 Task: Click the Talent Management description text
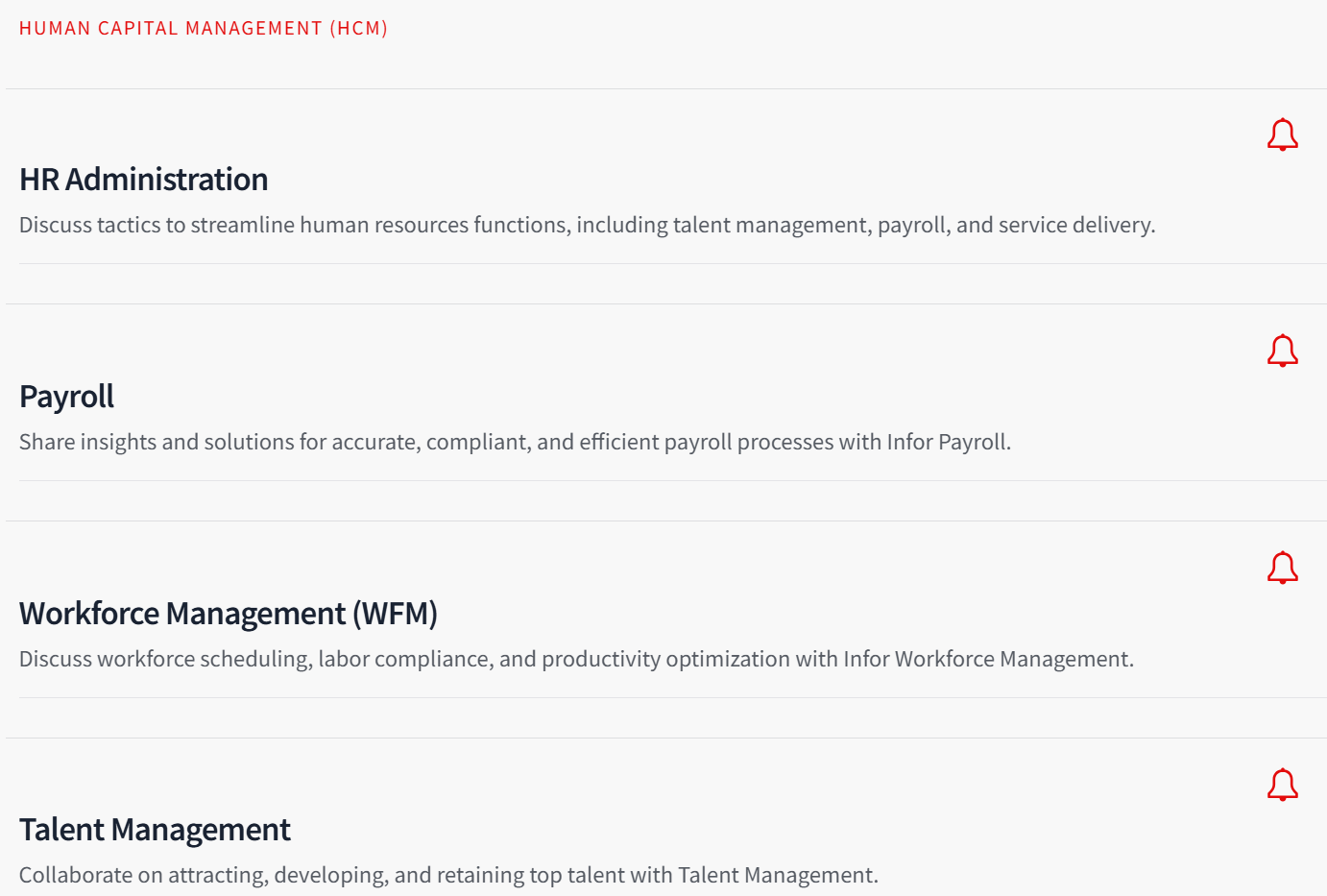(448, 875)
